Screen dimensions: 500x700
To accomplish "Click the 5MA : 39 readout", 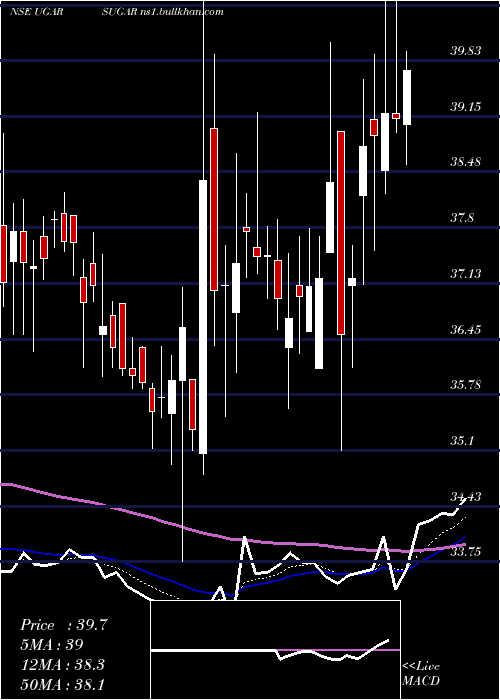I will (52, 645).
